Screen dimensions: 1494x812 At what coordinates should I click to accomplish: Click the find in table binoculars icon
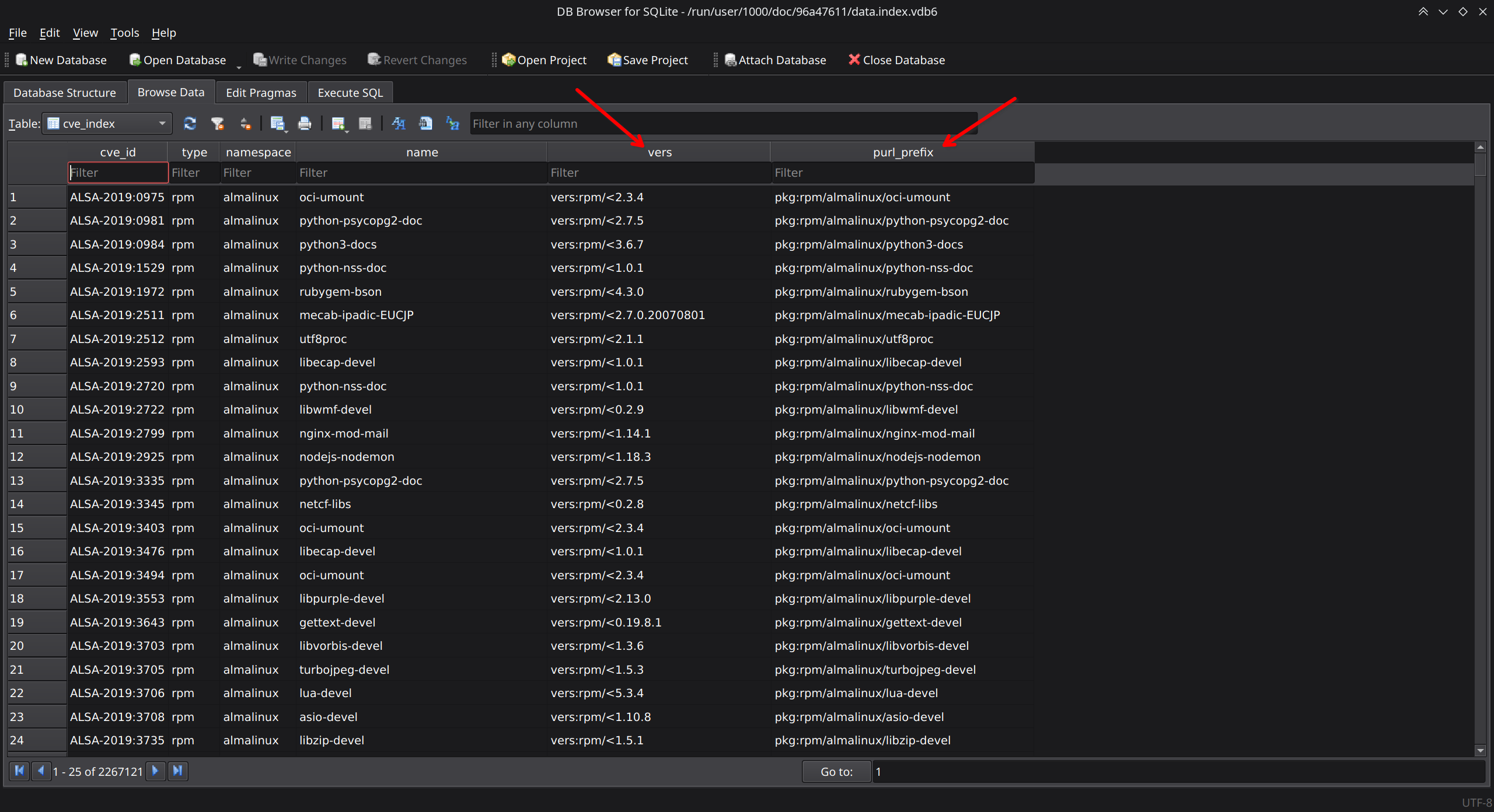(426, 123)
